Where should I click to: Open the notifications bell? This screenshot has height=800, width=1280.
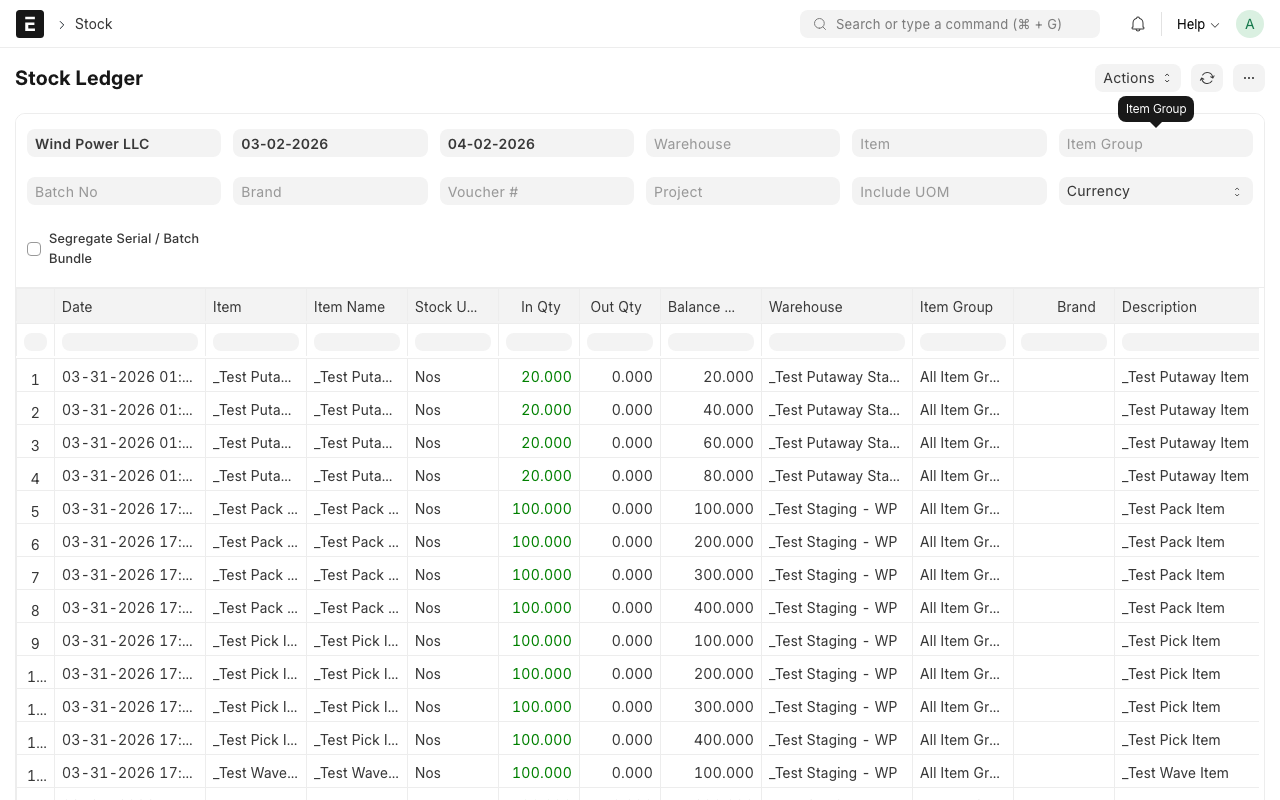(1137, 23)
